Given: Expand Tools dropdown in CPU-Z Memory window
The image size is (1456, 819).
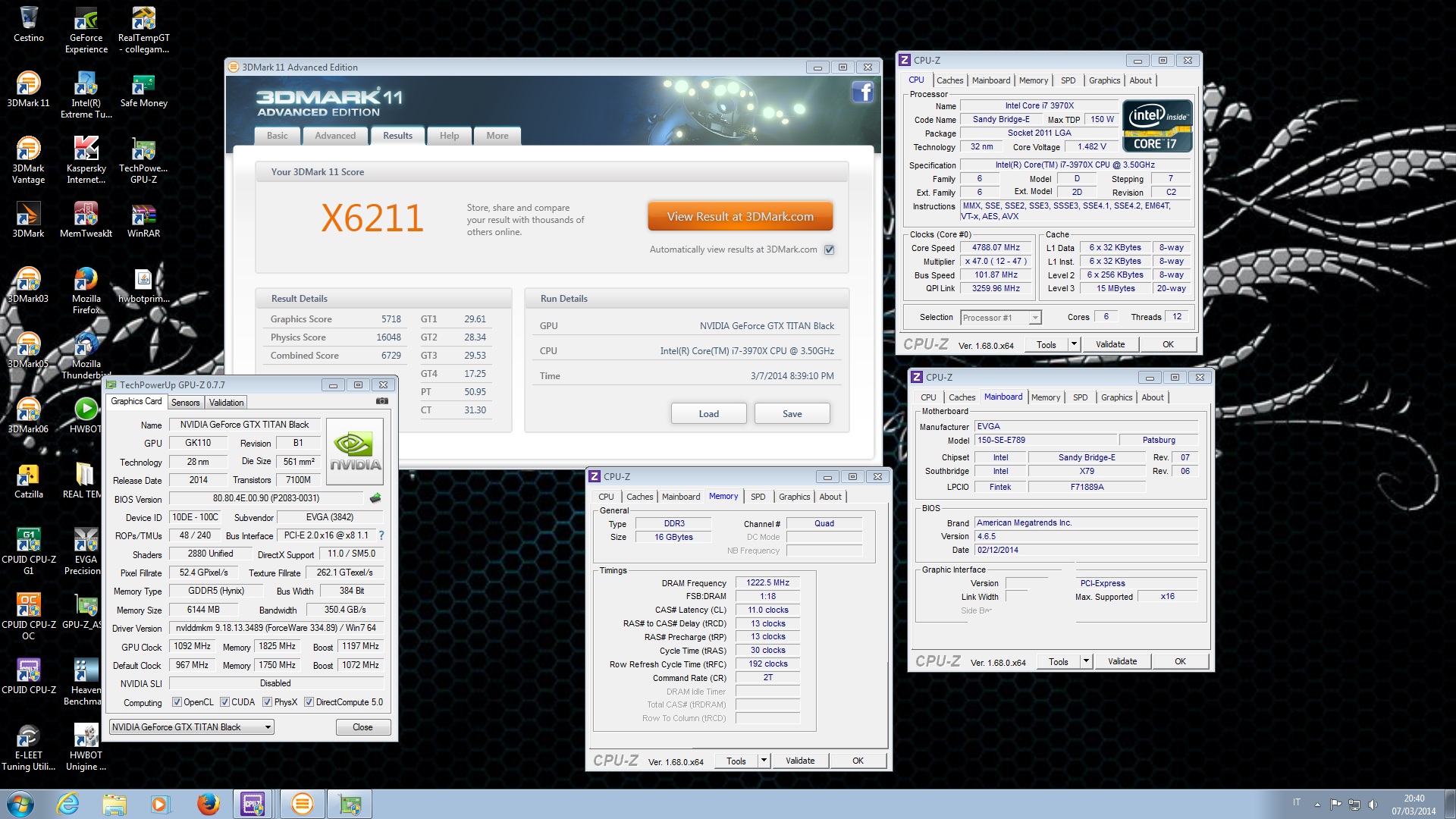Looking at the screenshot, I should point(764,761).
